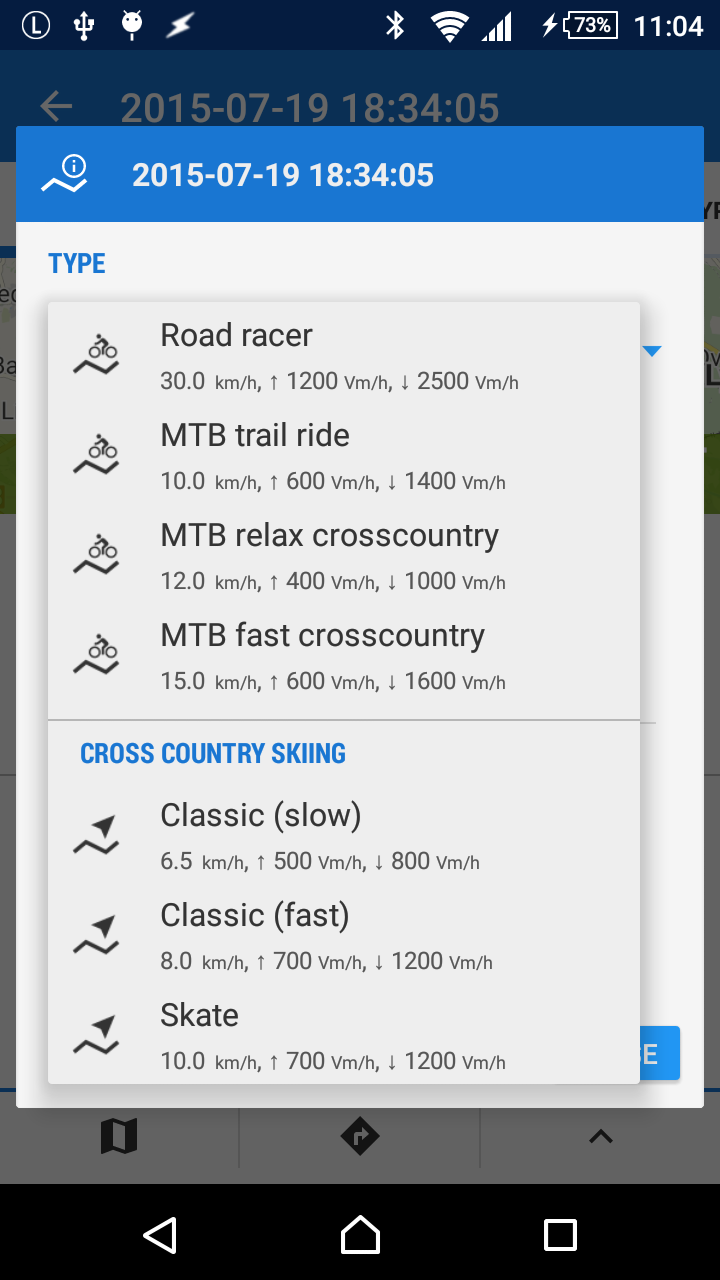Tap the Skate skiing icon
The height and width of the screenshot is (1280, 720).
click(96, 1035)
